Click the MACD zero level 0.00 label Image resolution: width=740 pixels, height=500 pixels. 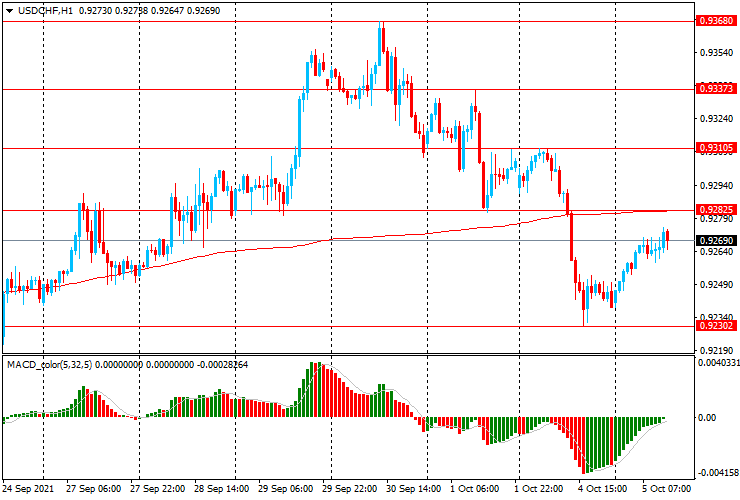(x=707, y=418)
